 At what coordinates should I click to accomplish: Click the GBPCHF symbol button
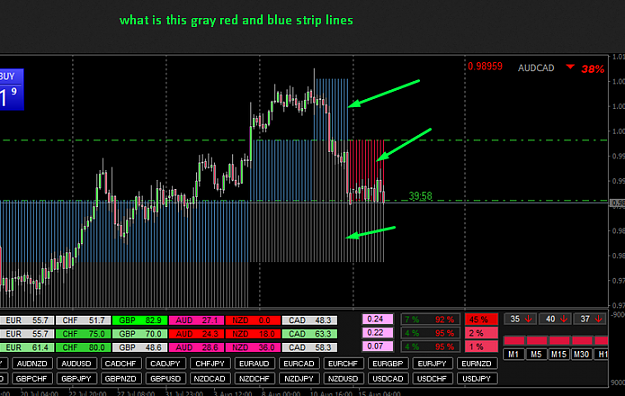(x=32, y=378)
